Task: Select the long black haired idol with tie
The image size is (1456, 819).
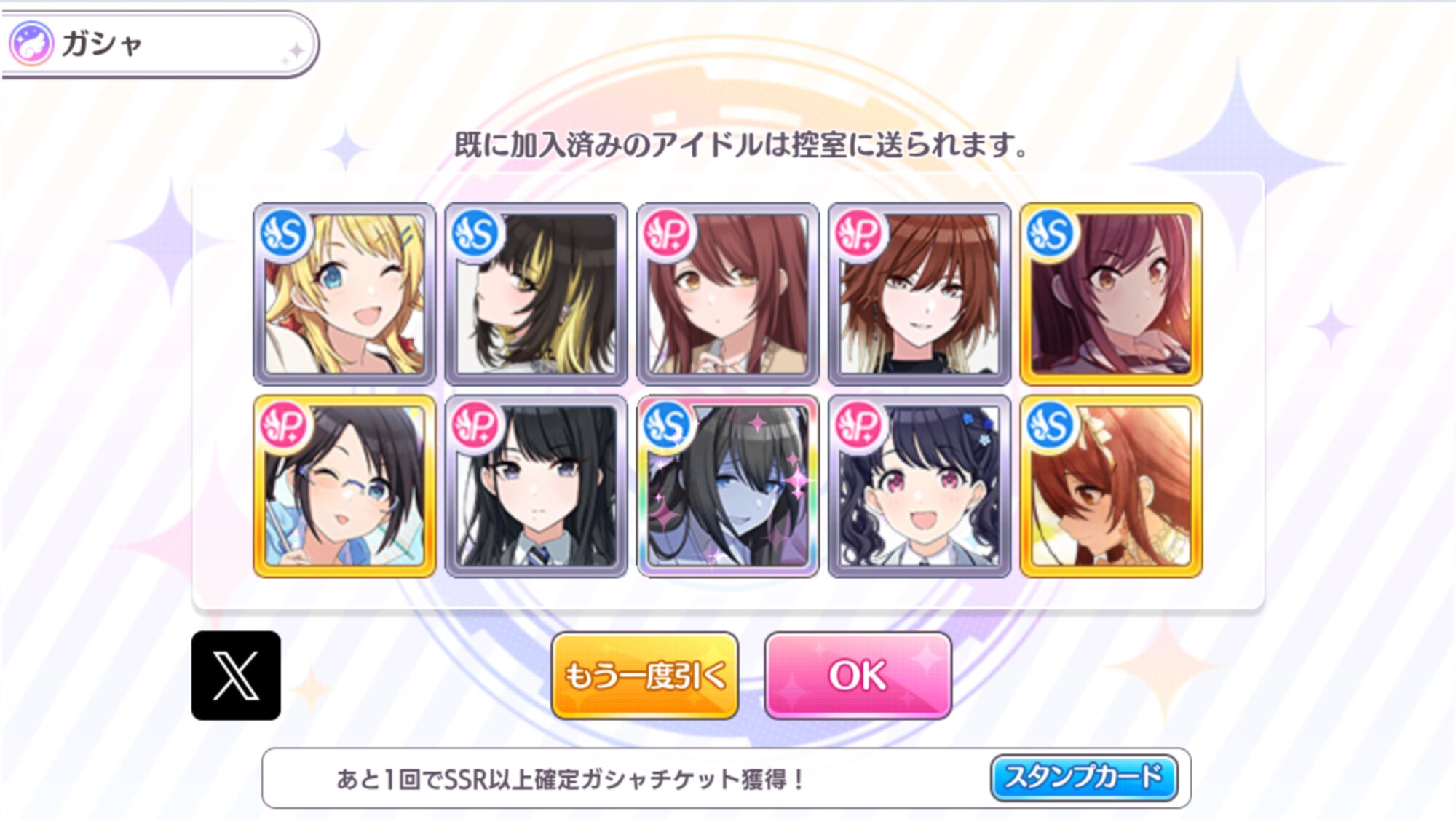Action: tap(536, 486)
